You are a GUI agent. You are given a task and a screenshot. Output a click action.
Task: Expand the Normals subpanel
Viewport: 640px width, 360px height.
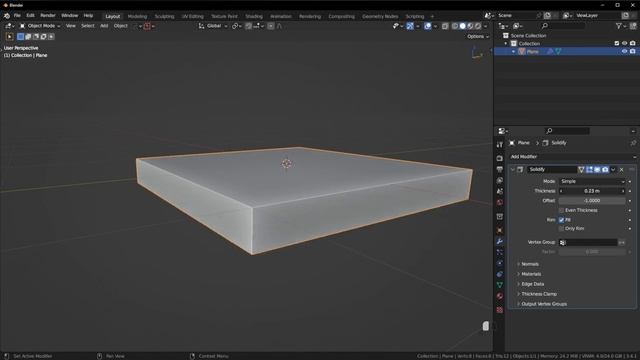530,264
